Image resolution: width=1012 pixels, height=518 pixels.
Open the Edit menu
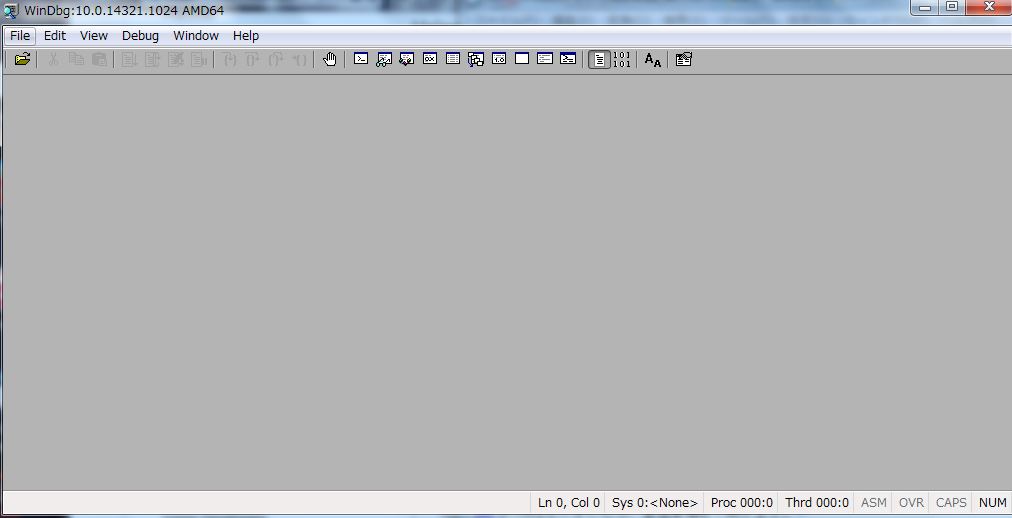(x=55, y=35)
